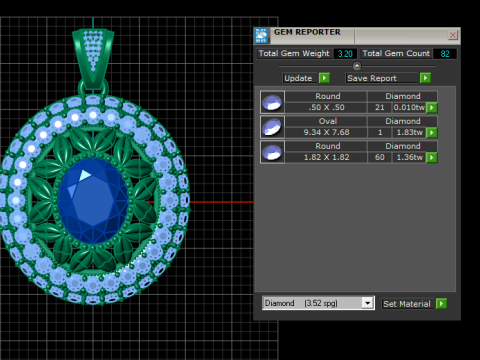Viewport: 480px width, 360px height.
Task: Click green arrow next to Save Report
Action: coord(425,78)
